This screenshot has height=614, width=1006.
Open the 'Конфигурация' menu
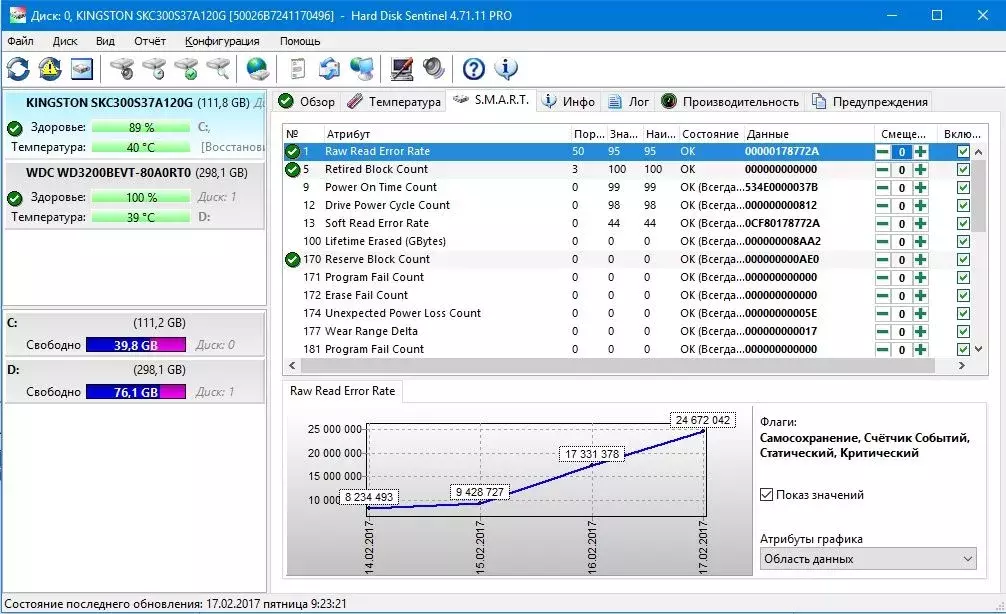tap(222, 41)
